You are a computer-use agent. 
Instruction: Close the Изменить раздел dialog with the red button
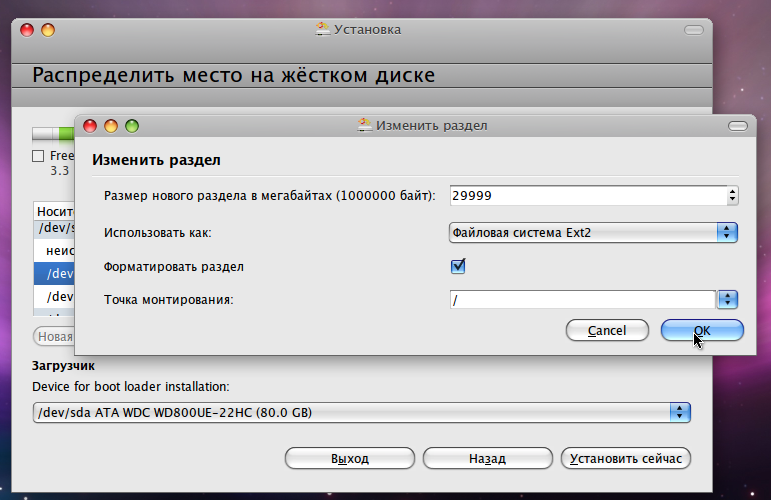point(89,126)
